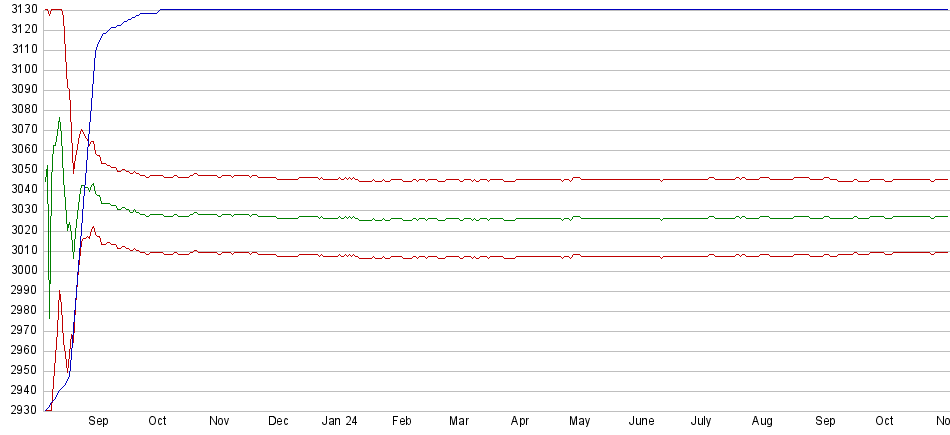950x435 pixels.
Task: Select the June month marker
Action: (x=641, y=421)
